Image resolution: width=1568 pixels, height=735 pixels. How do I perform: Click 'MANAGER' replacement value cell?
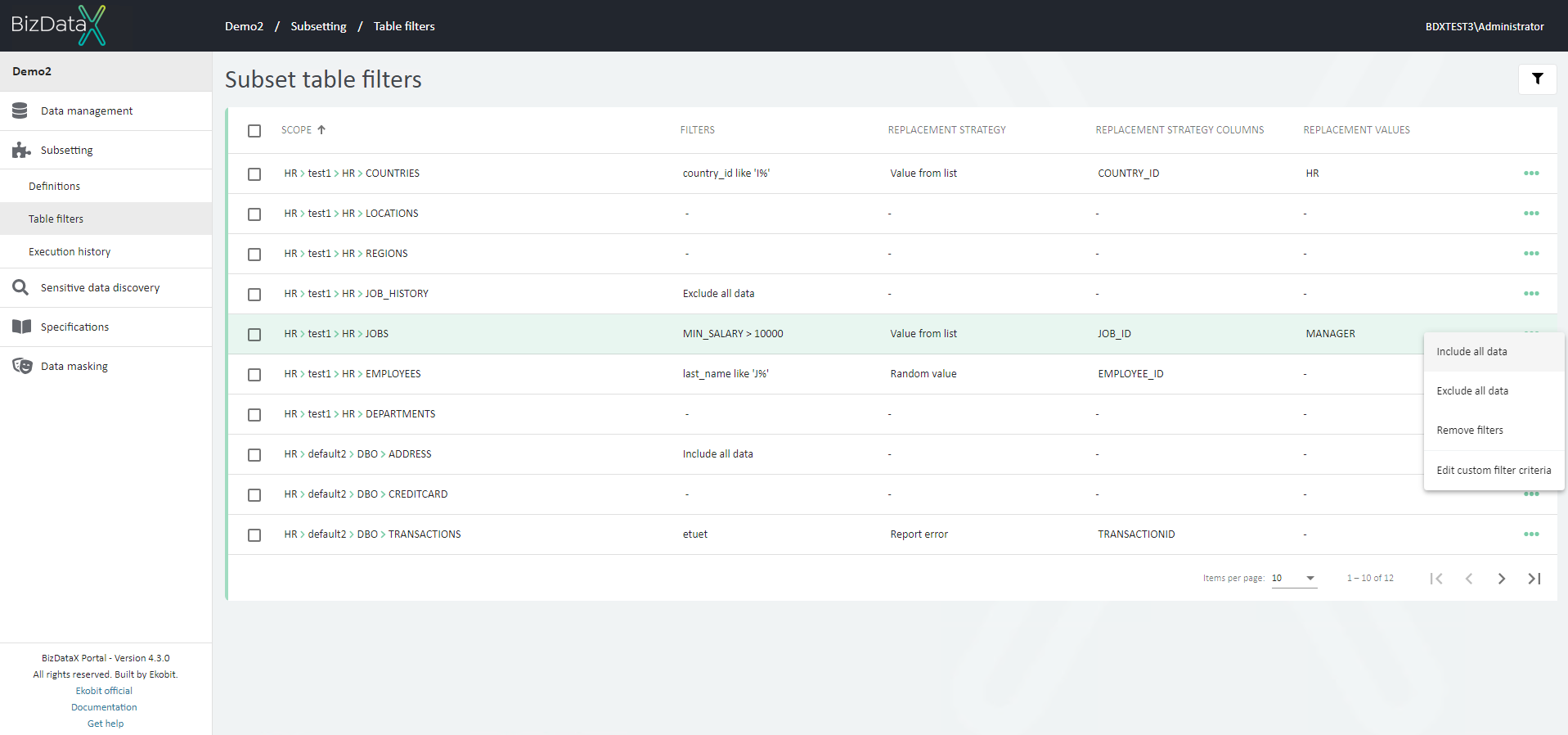[x=1330, y=334]
